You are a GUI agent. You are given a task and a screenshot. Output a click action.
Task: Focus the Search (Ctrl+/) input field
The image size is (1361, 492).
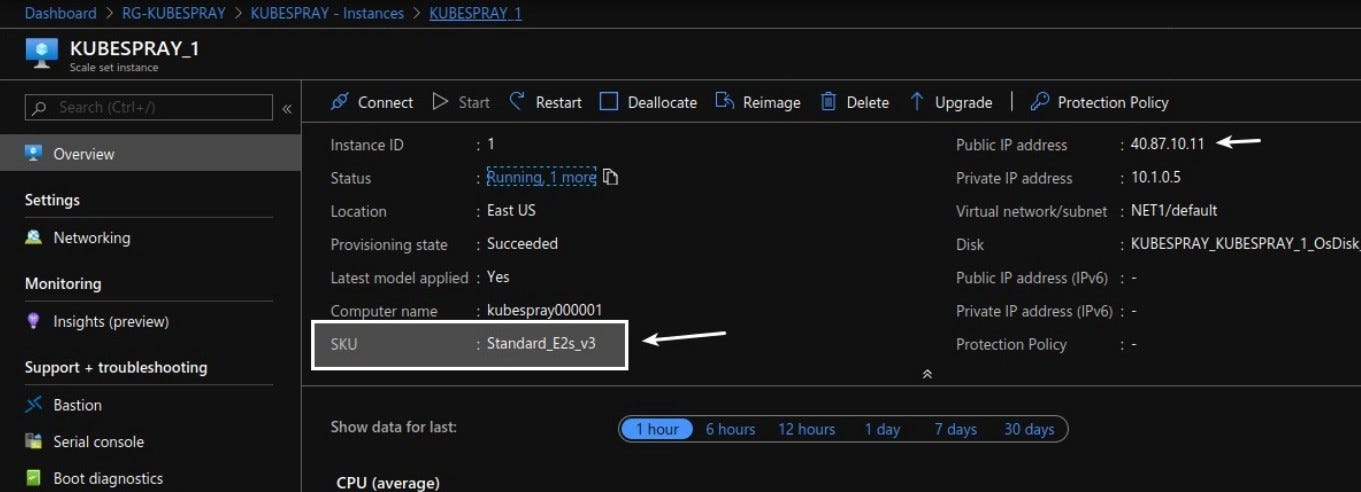[148, 107]
